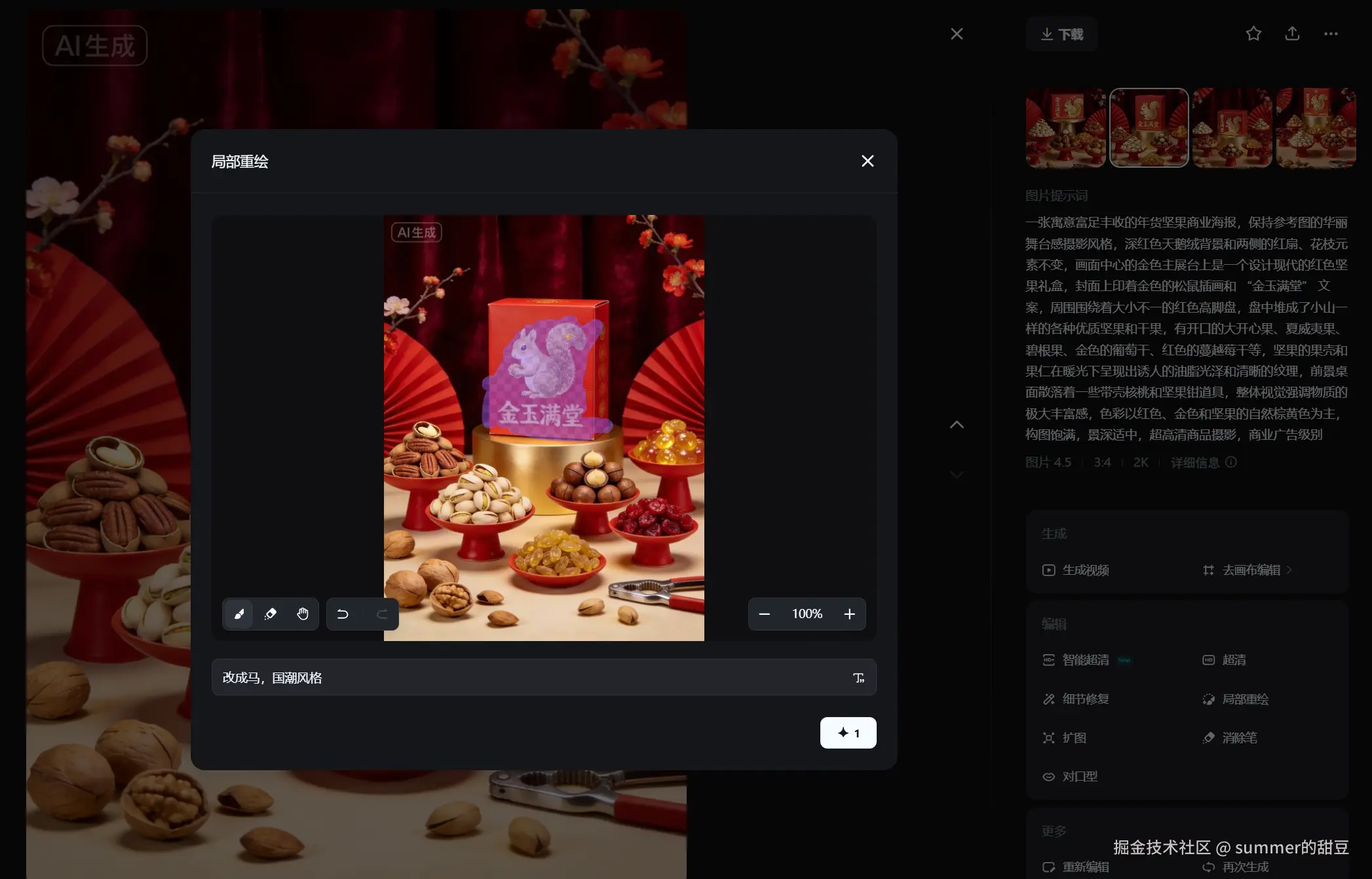Open the three-dot more options menu

[x=1330, y=34]
